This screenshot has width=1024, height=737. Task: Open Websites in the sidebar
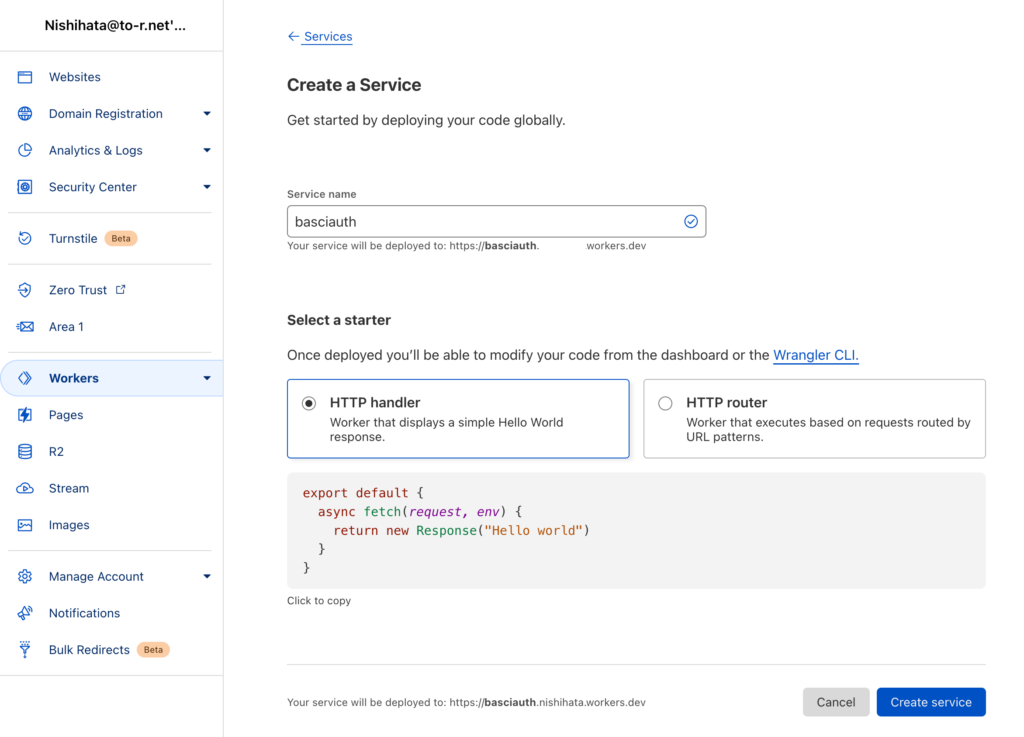point(74,77)
